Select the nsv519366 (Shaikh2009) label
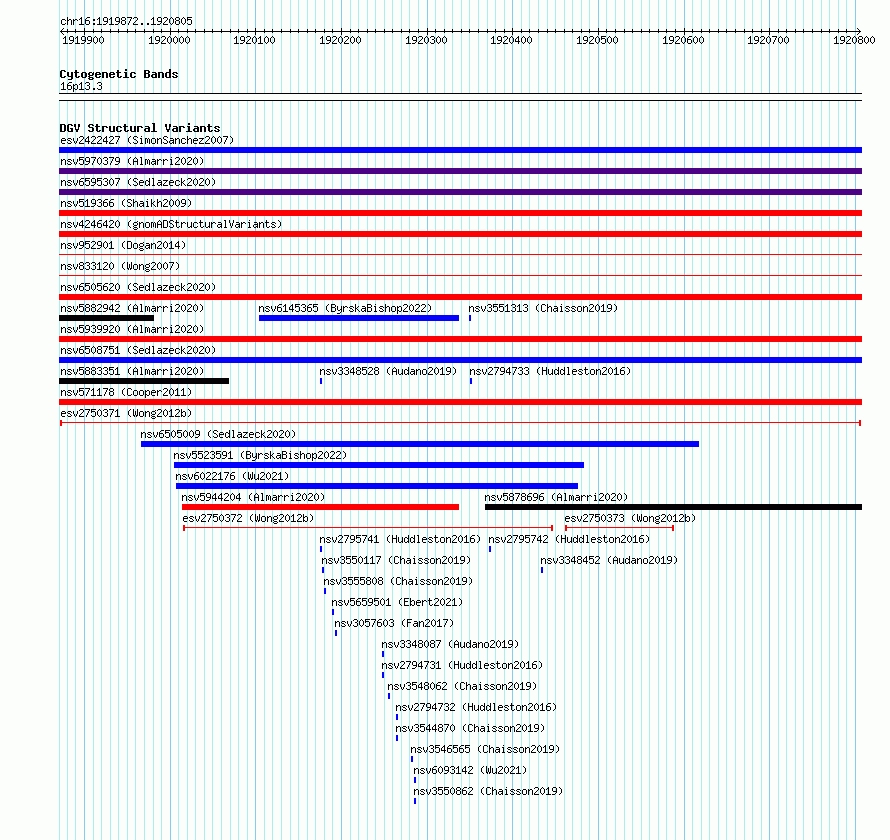 pyautogui.click(x=126, y=203)
